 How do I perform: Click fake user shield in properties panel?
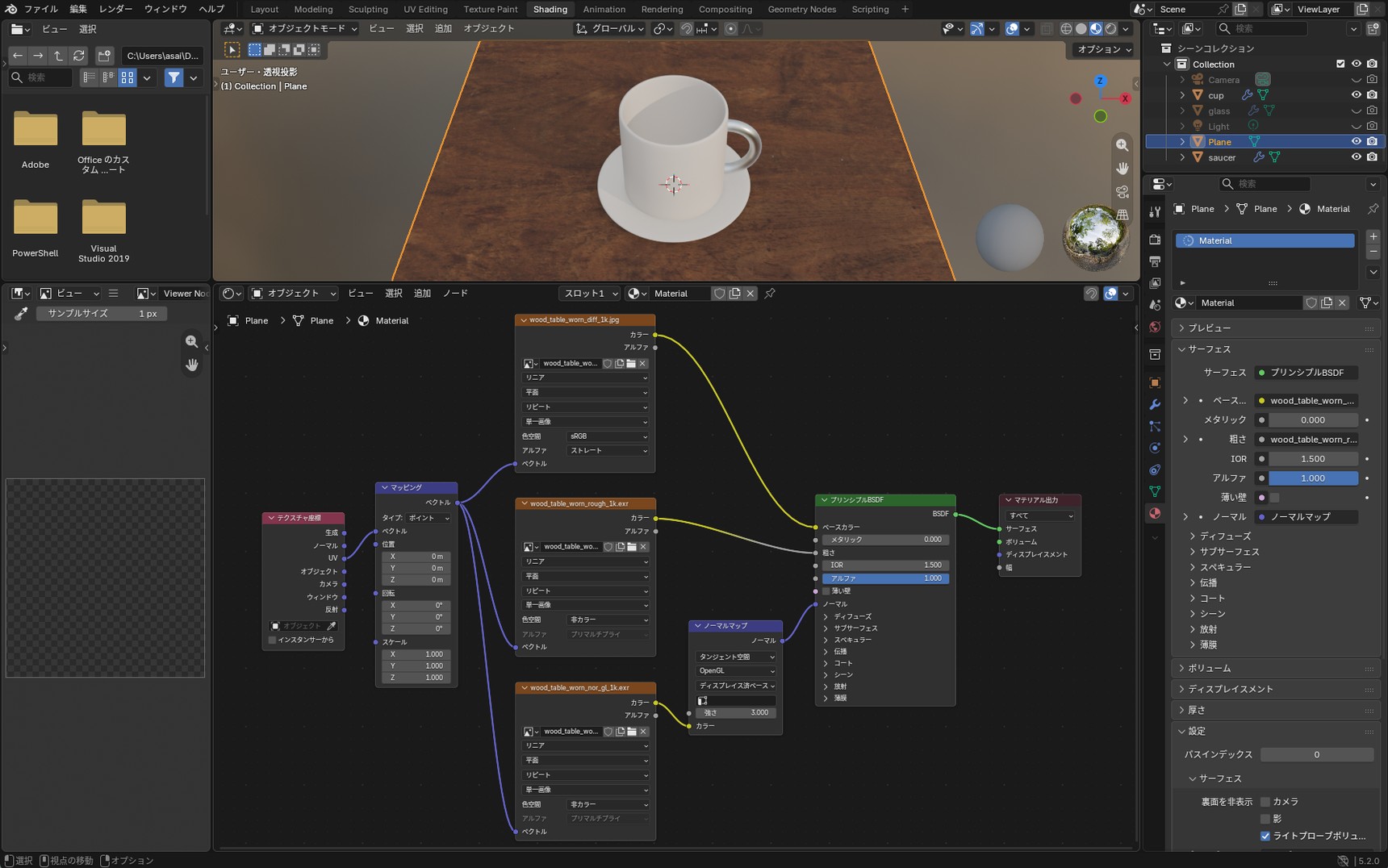[x=1311, y=303]
